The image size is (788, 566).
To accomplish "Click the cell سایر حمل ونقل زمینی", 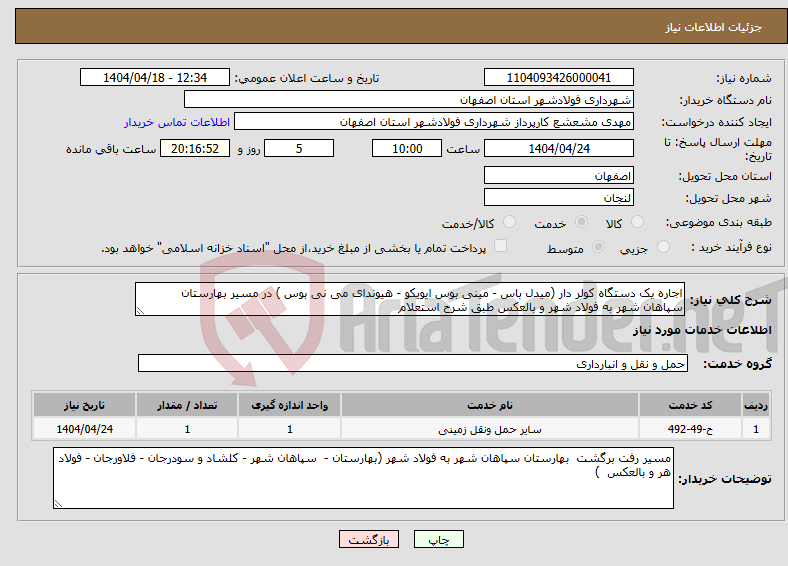I will 490,429.
